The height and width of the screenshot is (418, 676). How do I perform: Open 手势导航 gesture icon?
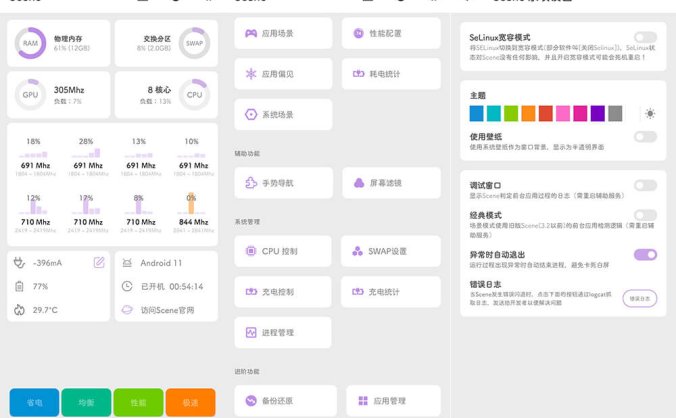251,183
